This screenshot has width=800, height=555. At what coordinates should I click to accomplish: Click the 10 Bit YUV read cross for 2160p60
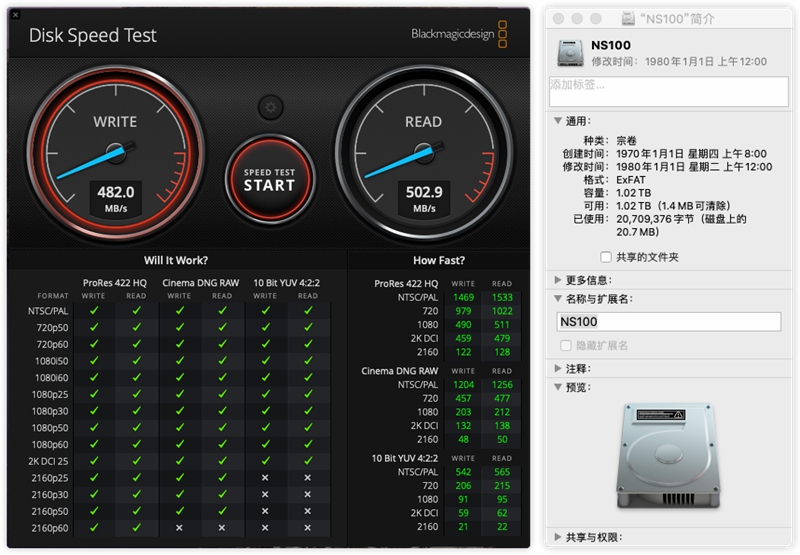pyautogui.click(x=308, y=528)
